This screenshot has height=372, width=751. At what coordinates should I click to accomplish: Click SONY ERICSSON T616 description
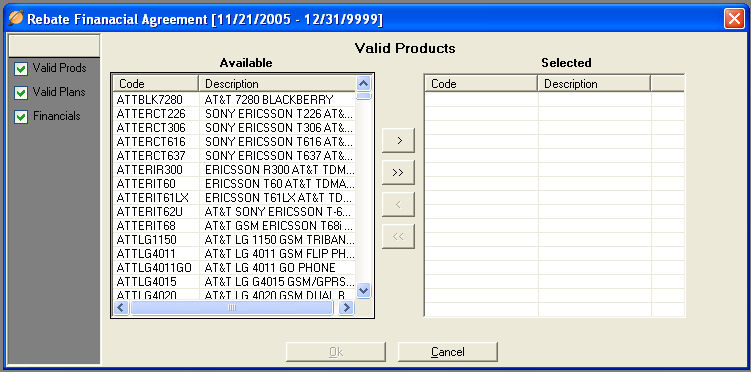pos(279,142)
